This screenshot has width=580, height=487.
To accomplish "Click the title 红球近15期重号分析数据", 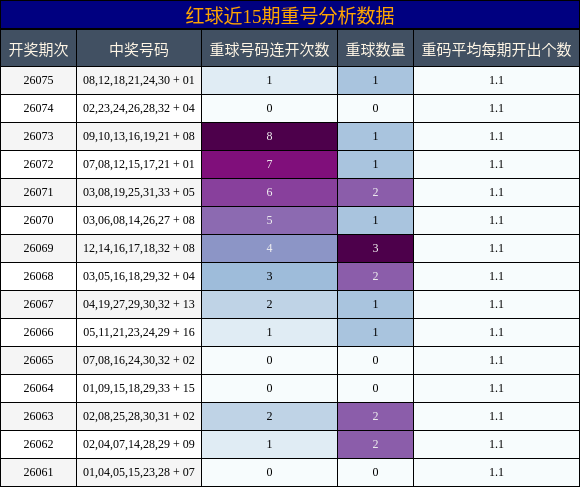I will pos(290,16).
